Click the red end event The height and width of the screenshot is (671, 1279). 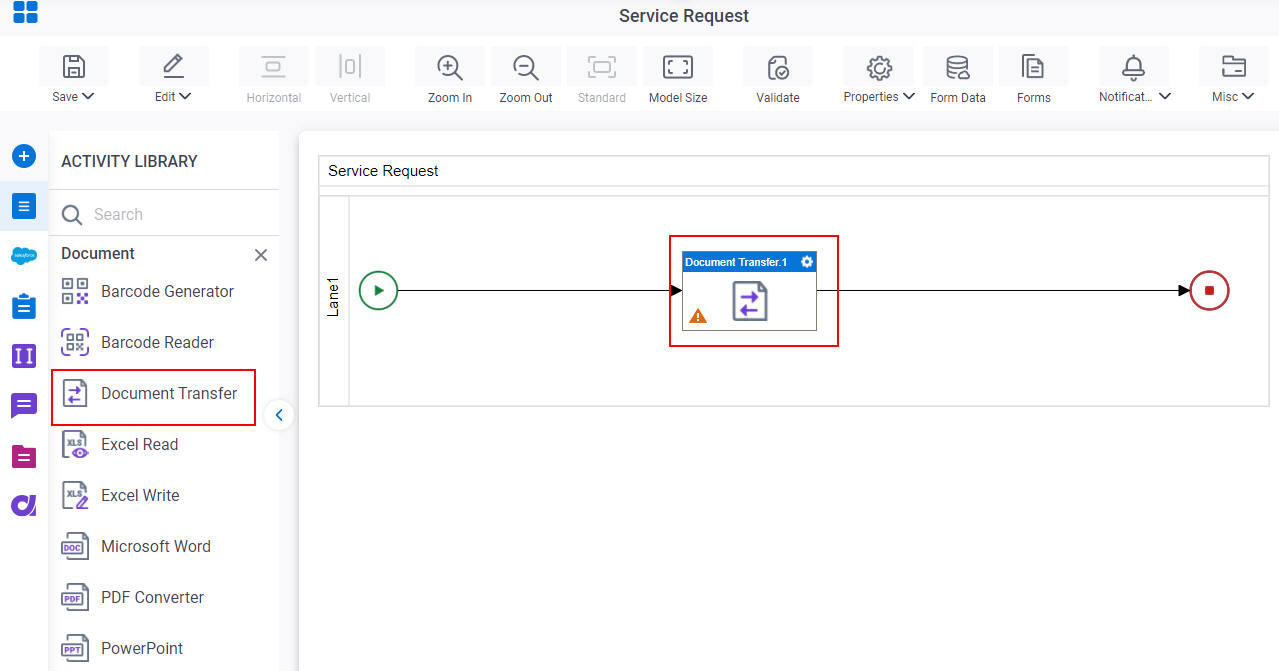coord(1209,291)
